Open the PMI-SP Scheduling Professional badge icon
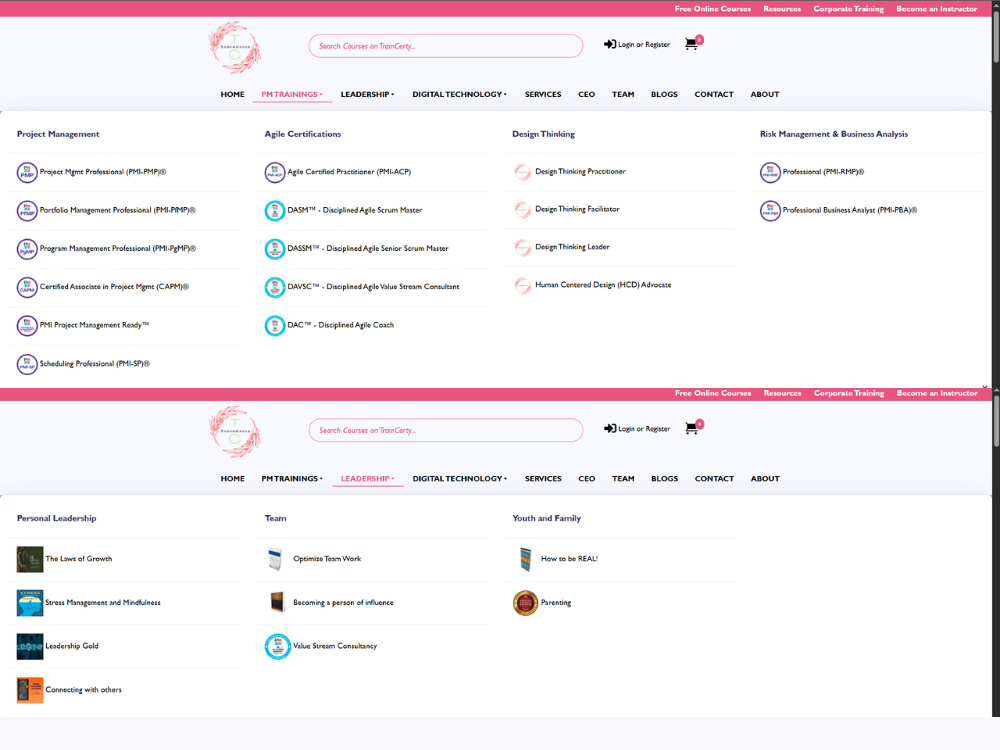 tap(27, 364)
